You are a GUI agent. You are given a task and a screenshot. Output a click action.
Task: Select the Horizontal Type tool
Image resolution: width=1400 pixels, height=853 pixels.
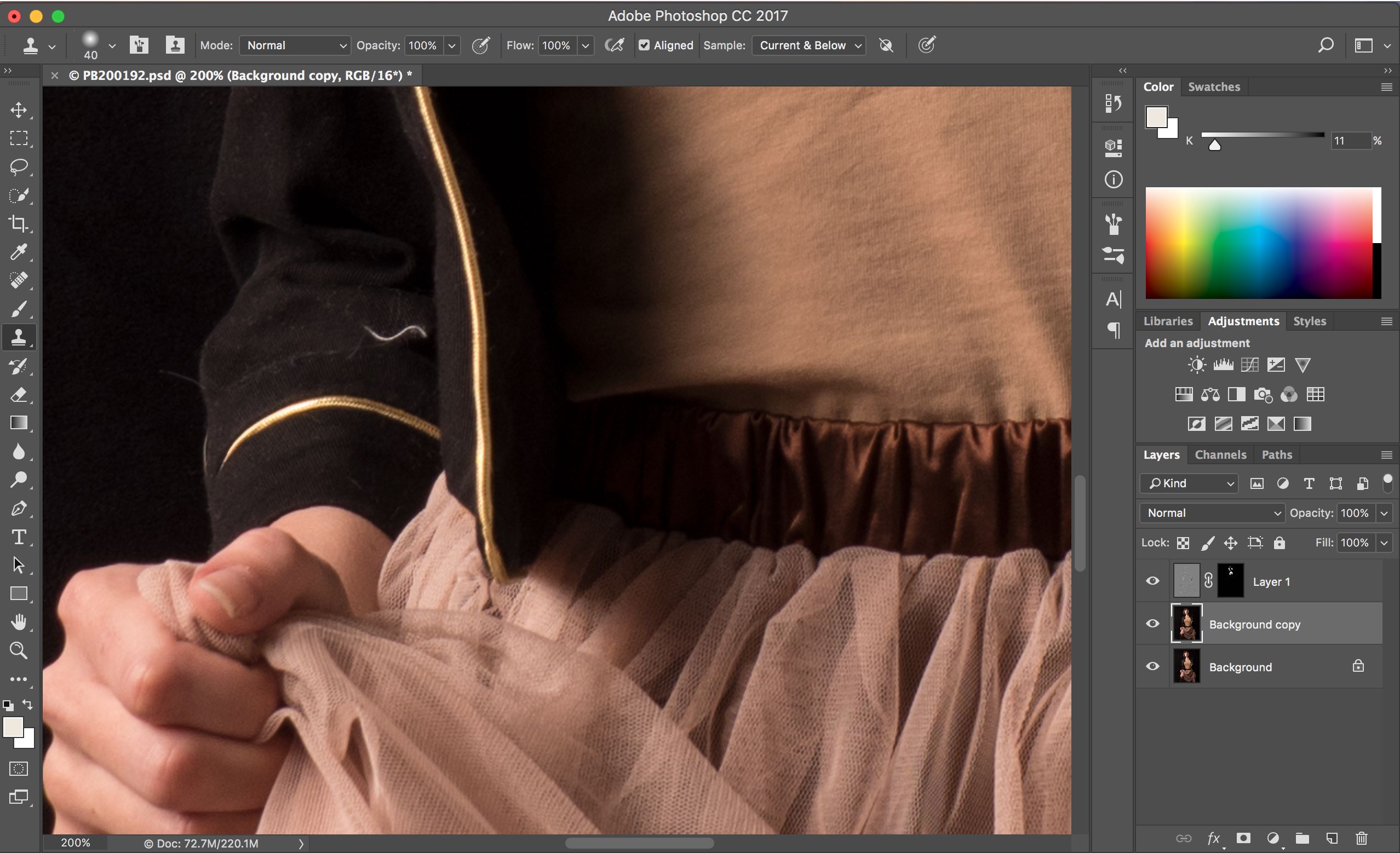pyautogui.click(x=19, y=537)
